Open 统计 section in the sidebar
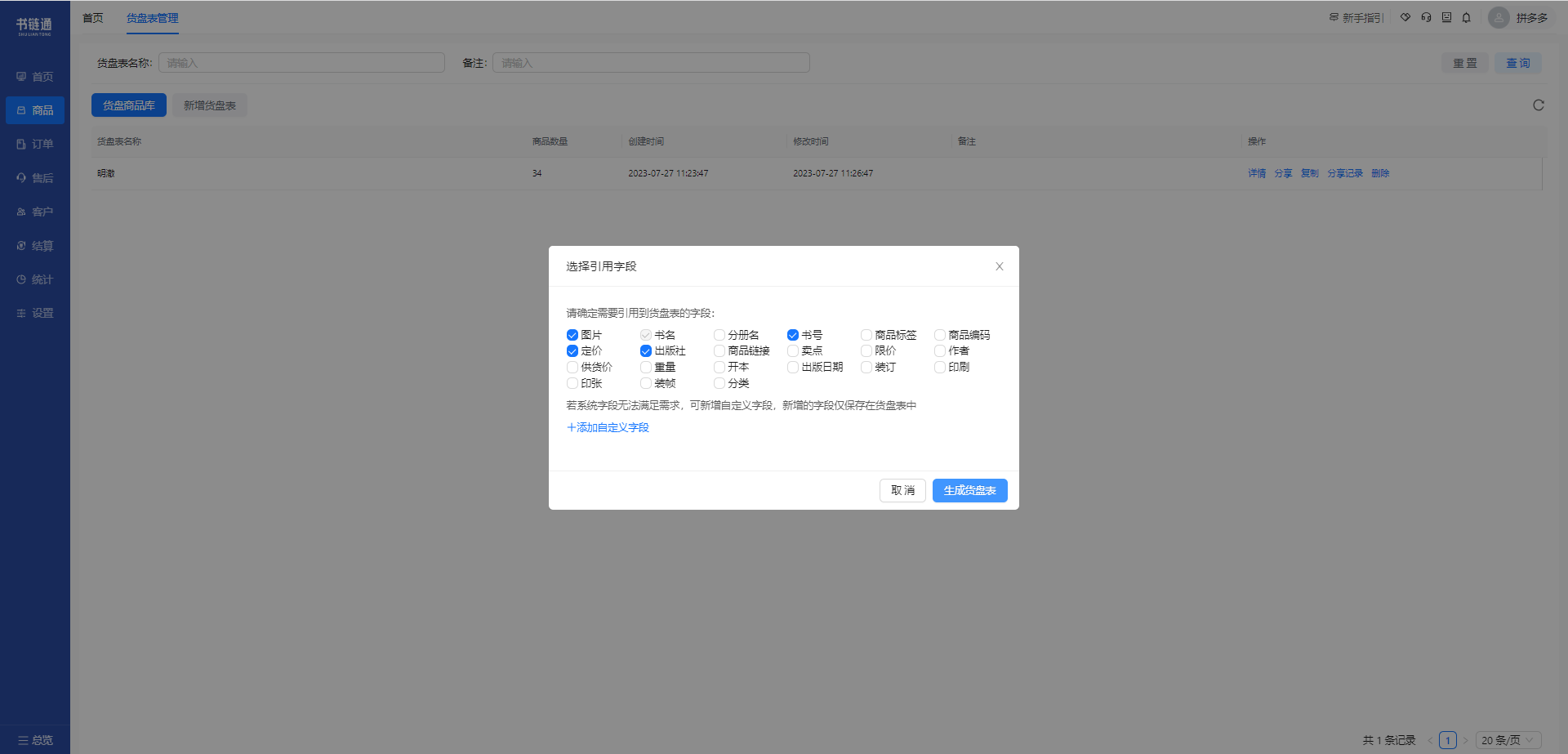This screenshot has width=1568, height=754. [x=35, y=279]
